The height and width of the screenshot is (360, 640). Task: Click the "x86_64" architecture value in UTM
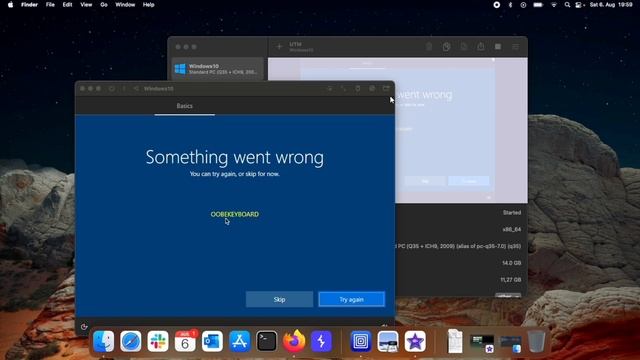point(511,229)
